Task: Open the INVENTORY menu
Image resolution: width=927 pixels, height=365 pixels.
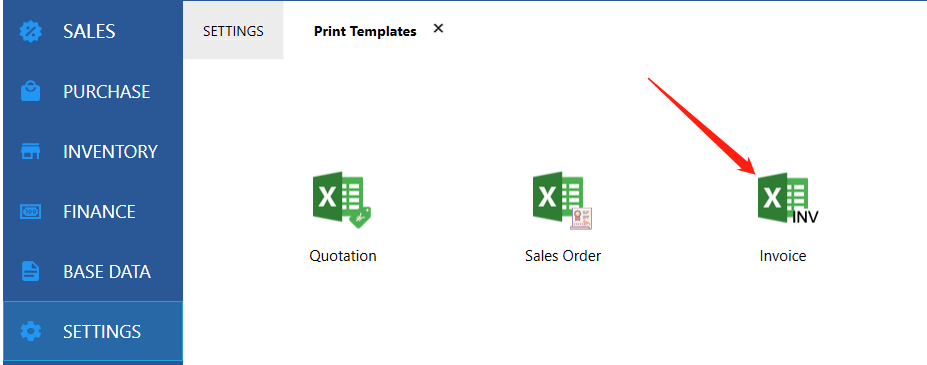Action: click(93, 151)
